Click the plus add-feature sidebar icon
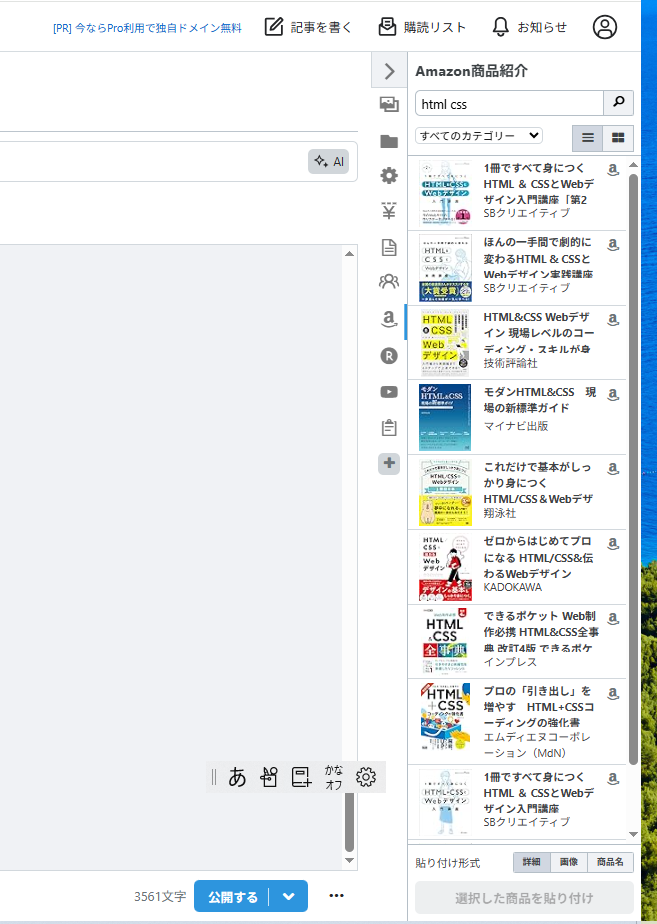 pos(389,463)
